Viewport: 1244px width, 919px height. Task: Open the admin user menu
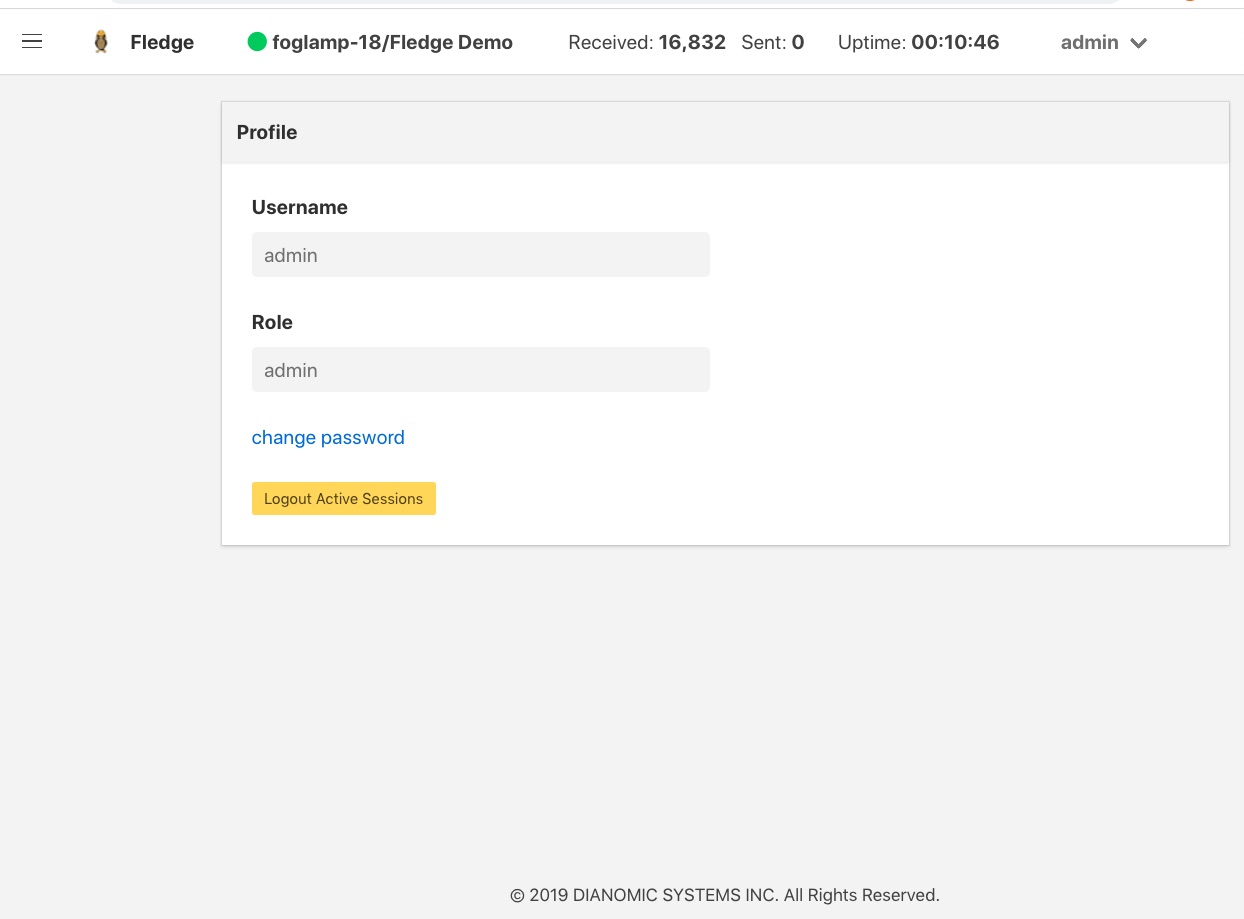(x=1090, y=42)
